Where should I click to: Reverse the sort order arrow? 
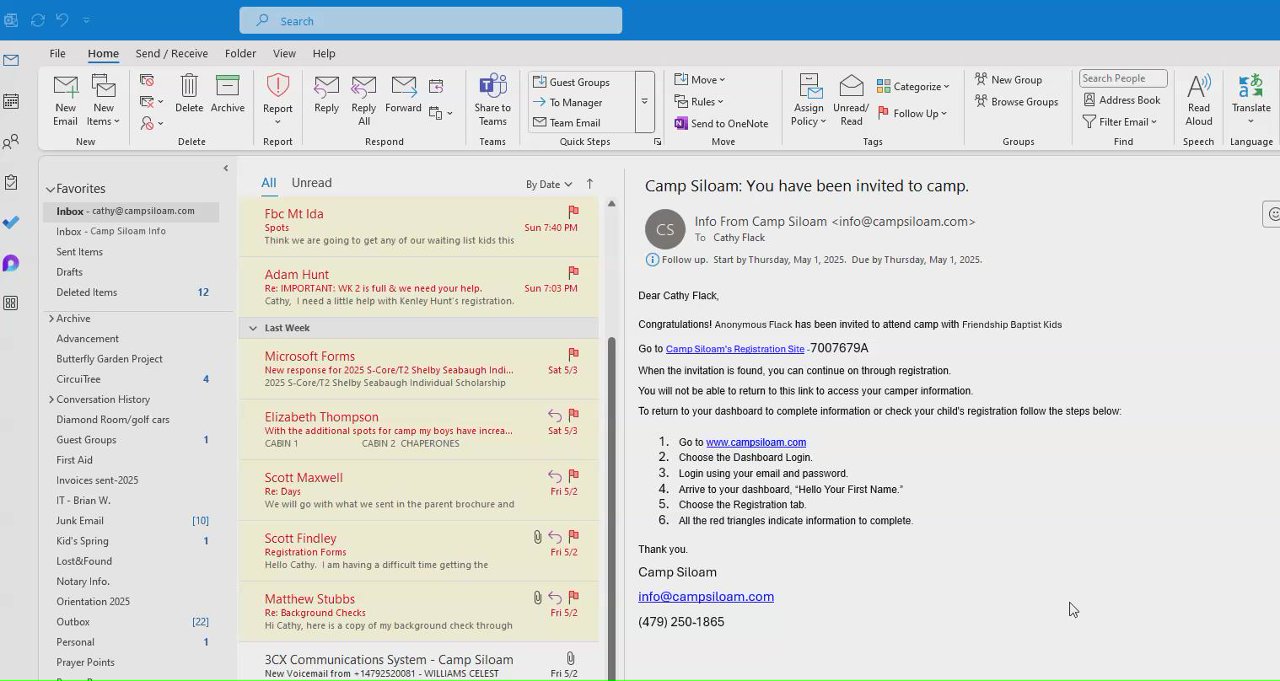(590, 184)
